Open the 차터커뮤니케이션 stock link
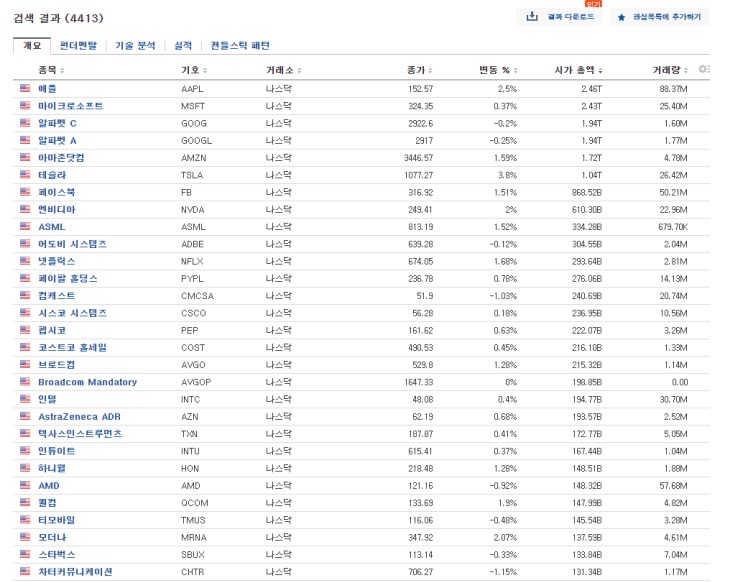This screenshot has width=743, height=583. pos(75,572)
